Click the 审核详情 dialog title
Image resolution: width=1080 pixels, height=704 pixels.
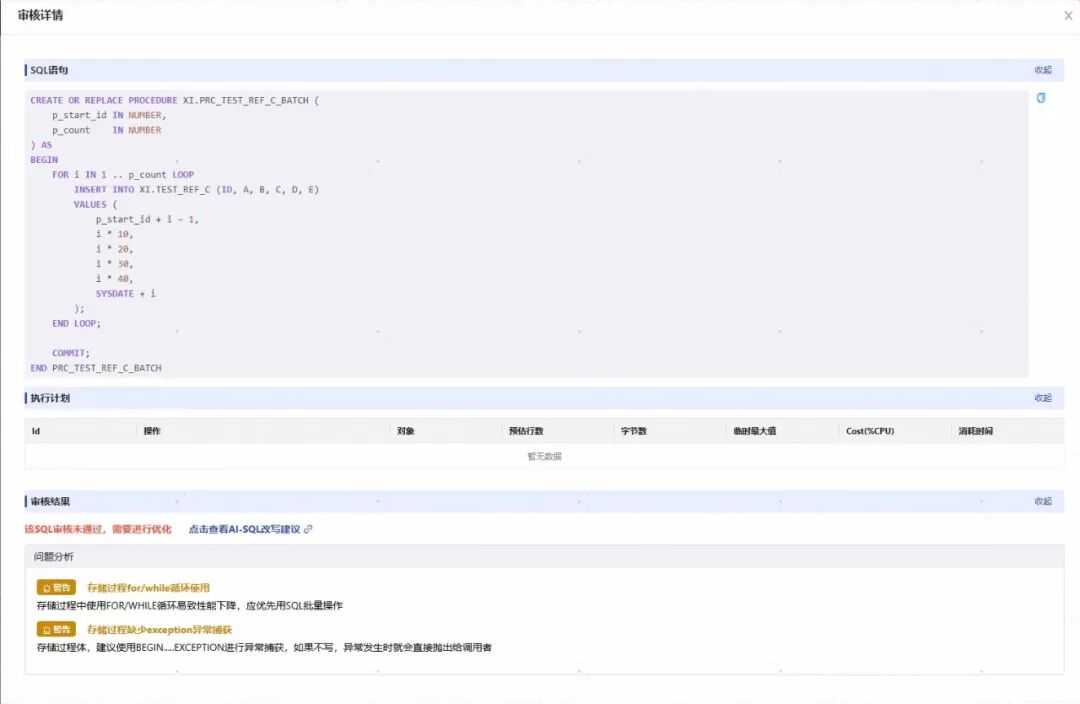tap(40, 15)
